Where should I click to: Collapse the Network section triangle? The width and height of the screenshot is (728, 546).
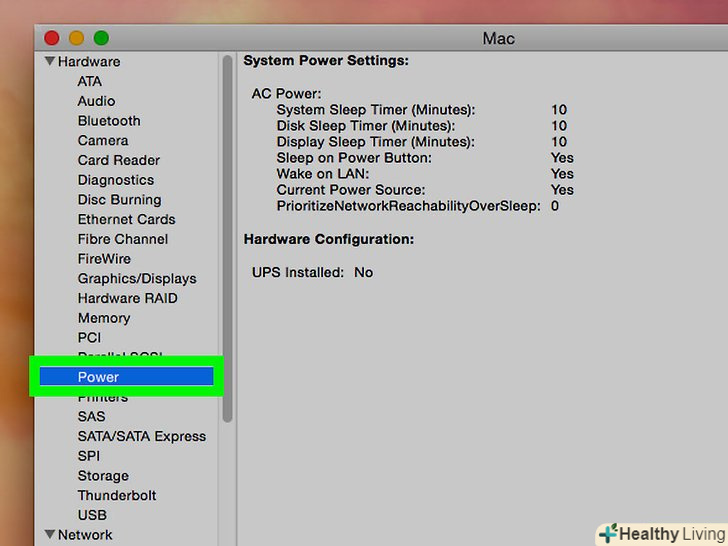click(50, 534)
